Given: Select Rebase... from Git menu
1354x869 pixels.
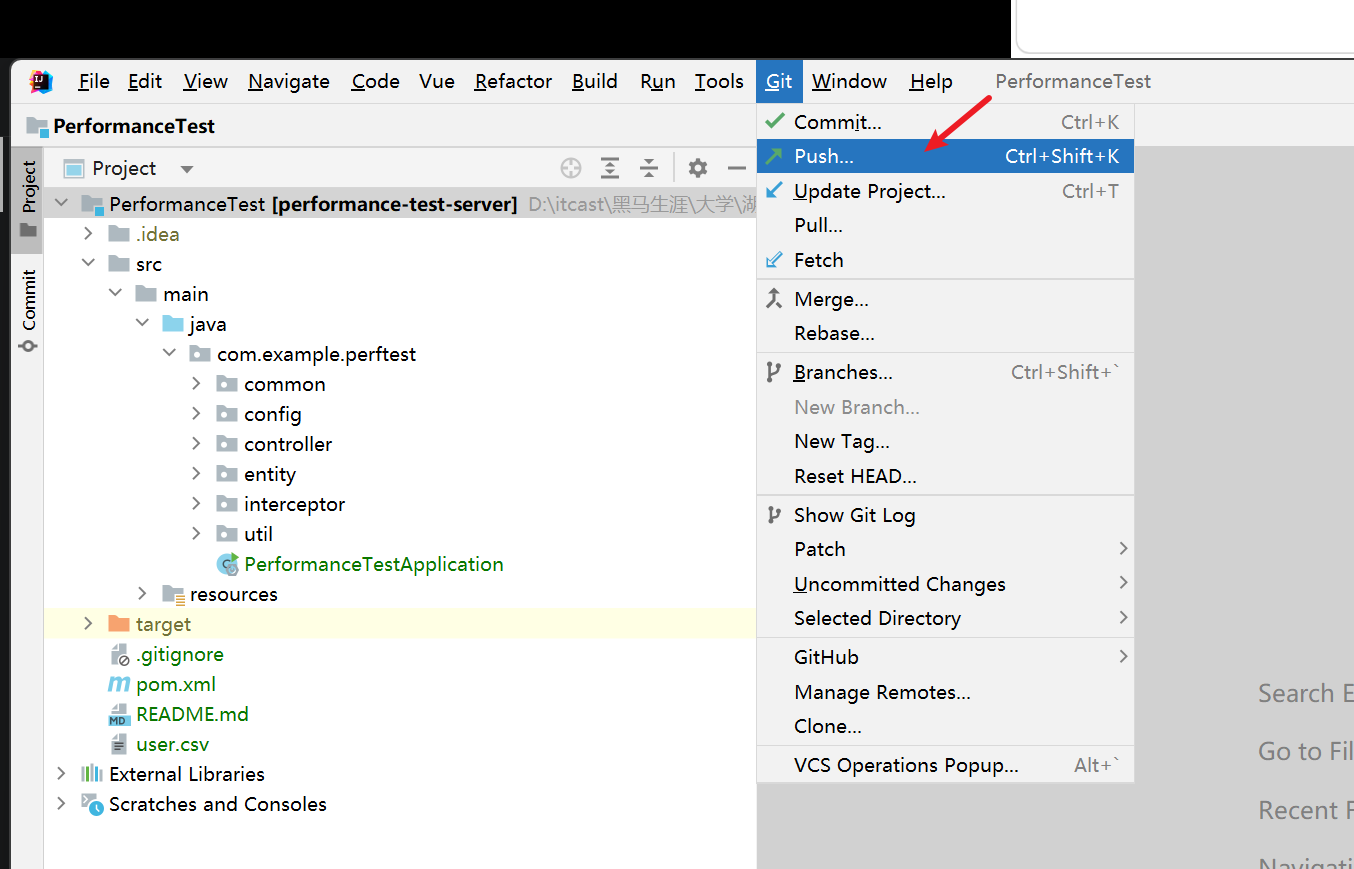Looking at the screenshot, I should pos(945,333).
